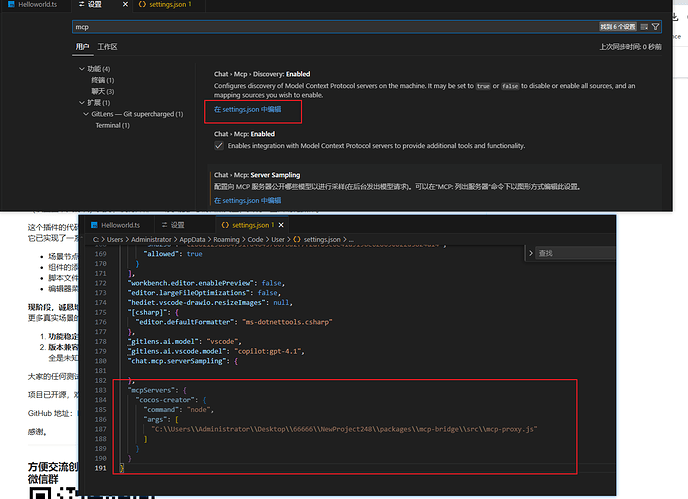This screenshot has height=499, width=688.
Task: Click the split editor icon at top right
Action: [x=663, y=6]
